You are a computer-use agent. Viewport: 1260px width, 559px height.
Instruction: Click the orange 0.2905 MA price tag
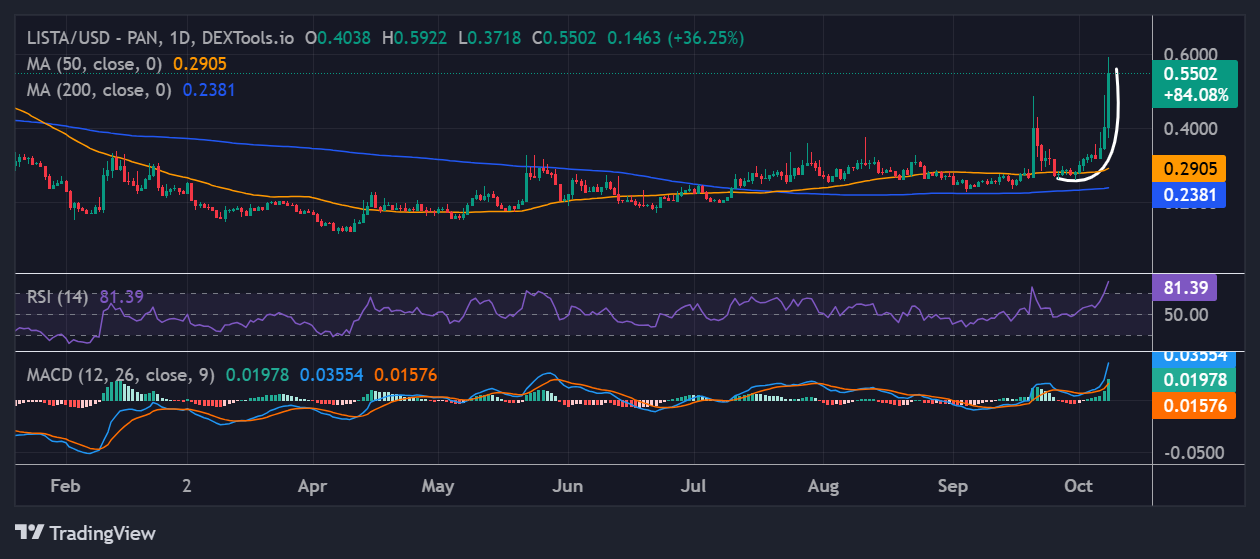(x=1188, y=168)
